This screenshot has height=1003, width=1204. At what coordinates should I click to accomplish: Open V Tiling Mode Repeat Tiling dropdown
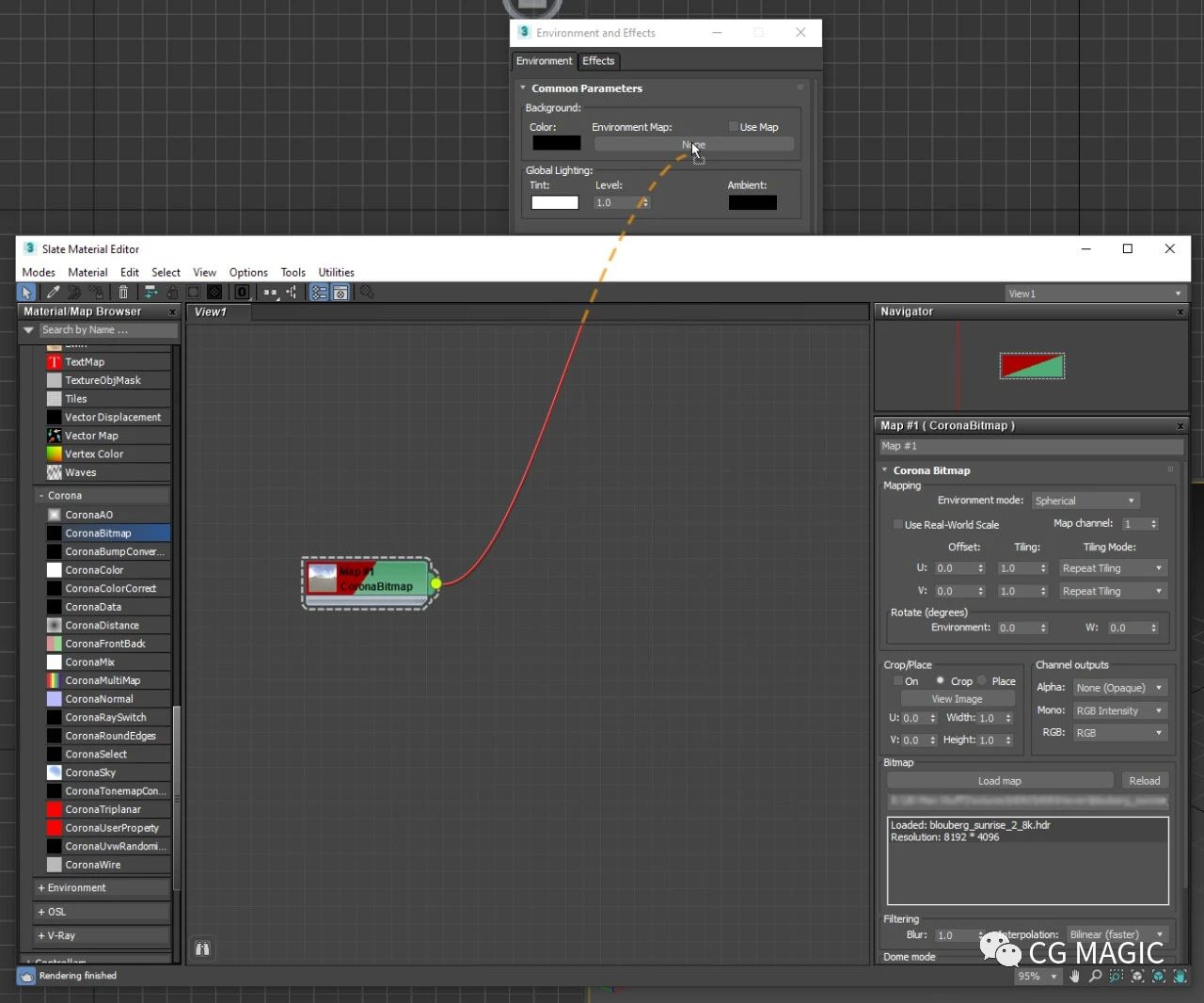pyautogui.click(x=1113, y=591)
